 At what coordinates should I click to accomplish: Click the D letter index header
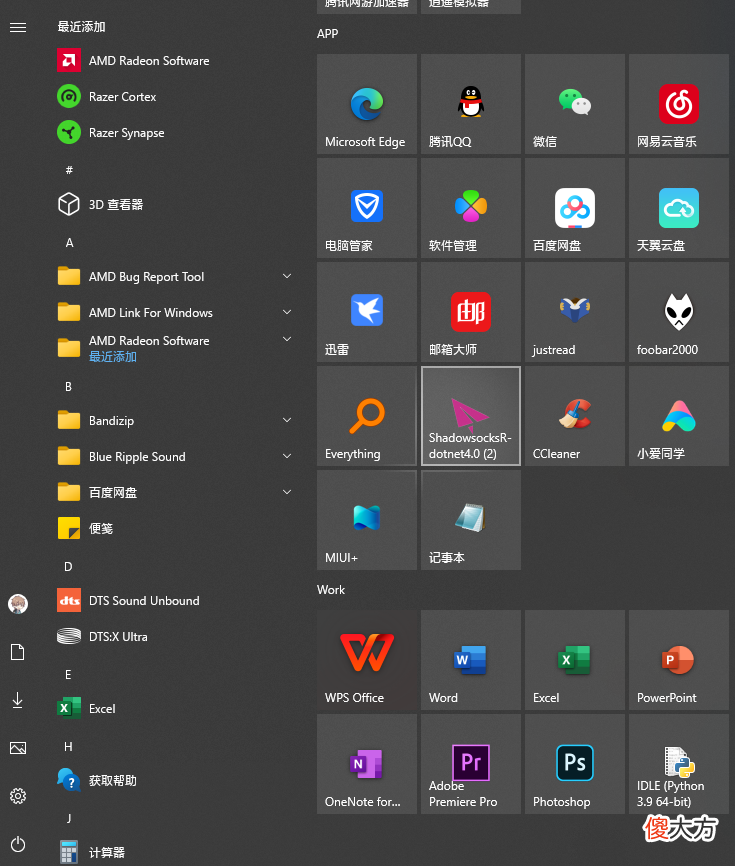tap(68, 567)
